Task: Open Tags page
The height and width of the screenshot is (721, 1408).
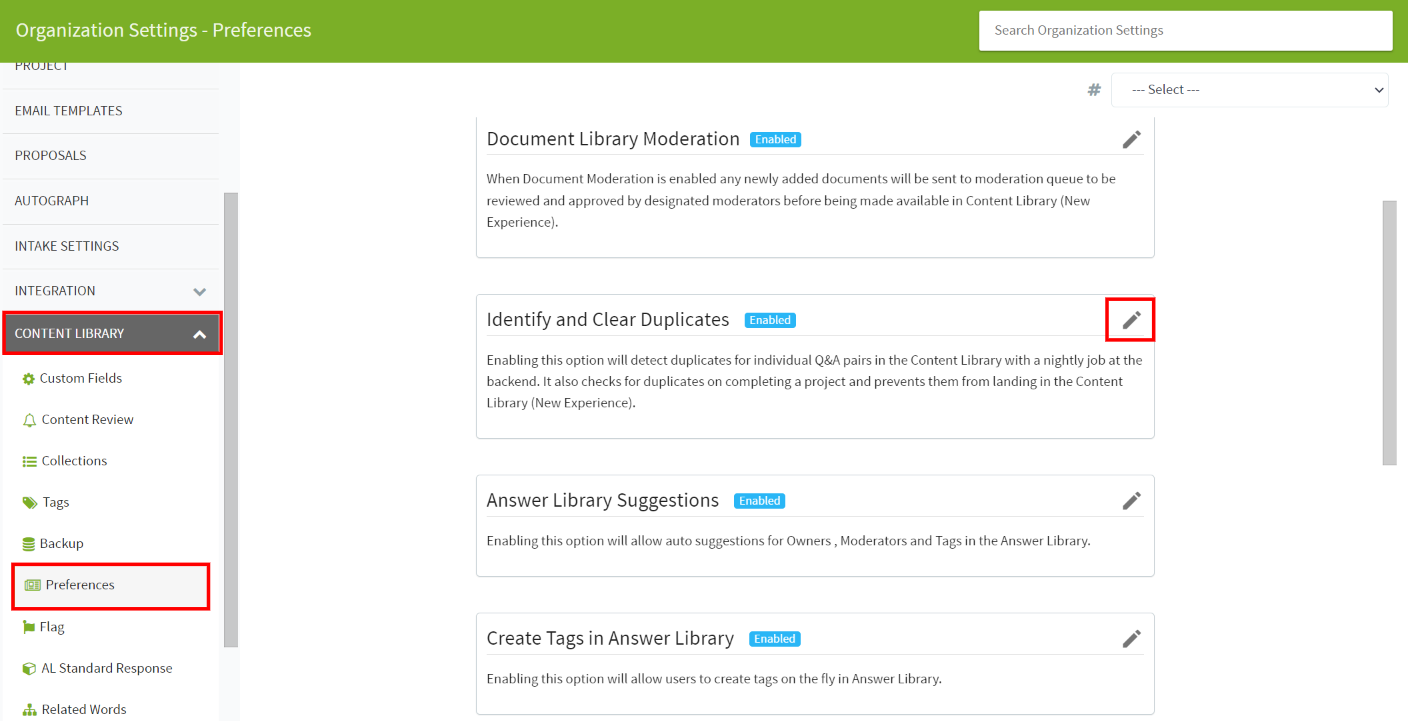Action: pyautogui.click(x=56, y=503)
